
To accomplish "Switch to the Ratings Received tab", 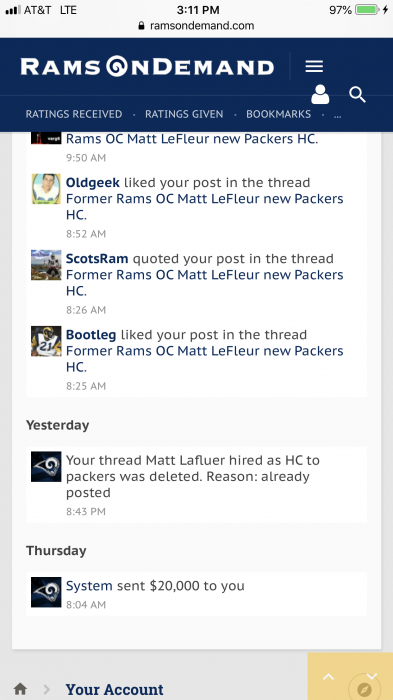I will point(74,114).
